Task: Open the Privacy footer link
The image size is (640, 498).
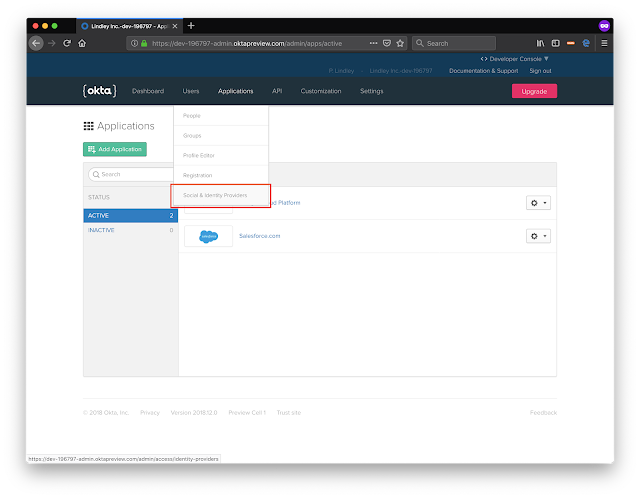Action: pyautogui.click(x=150, y=413)
